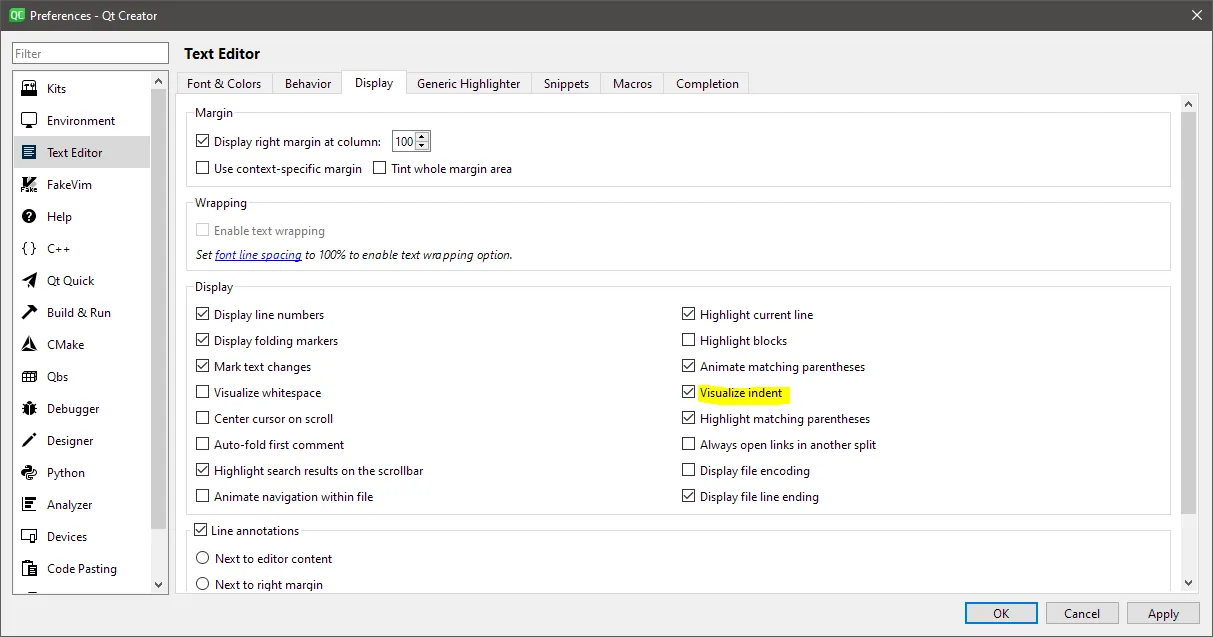Screen dimensions: 1213x637
Task: Open the FakeVim category icon
Action: [29, 184]
